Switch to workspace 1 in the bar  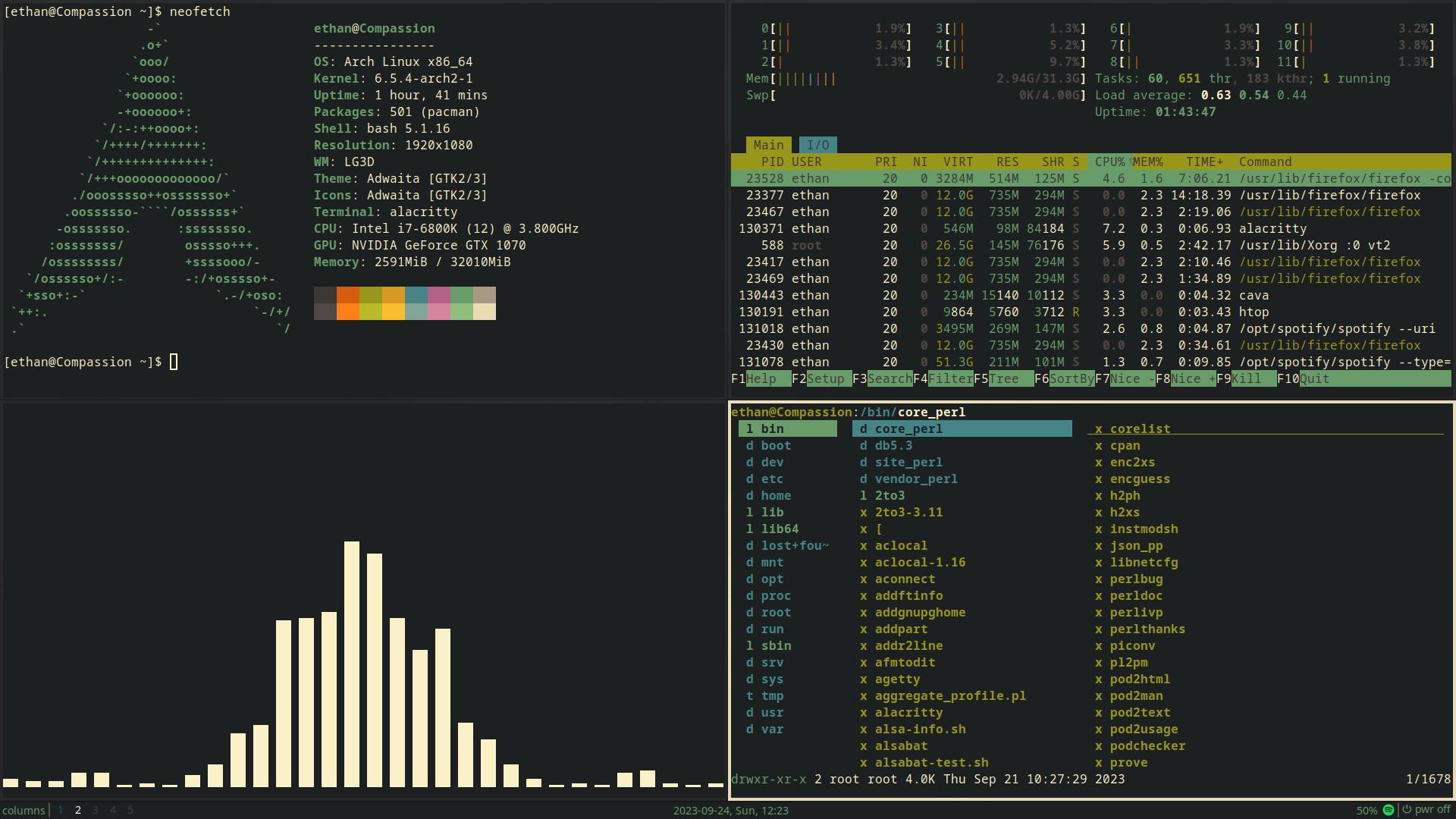61,810
